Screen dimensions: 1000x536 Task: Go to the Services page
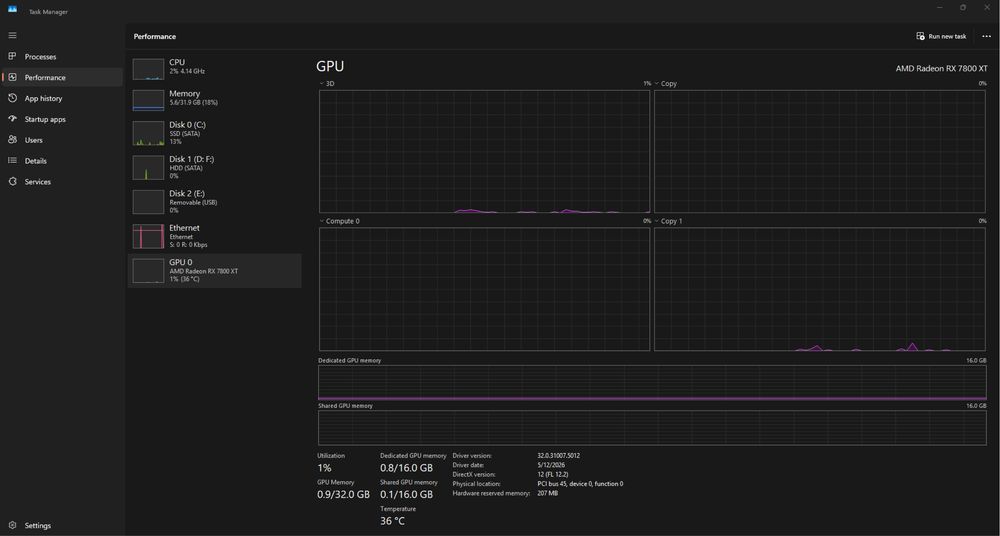coord(62,182)
